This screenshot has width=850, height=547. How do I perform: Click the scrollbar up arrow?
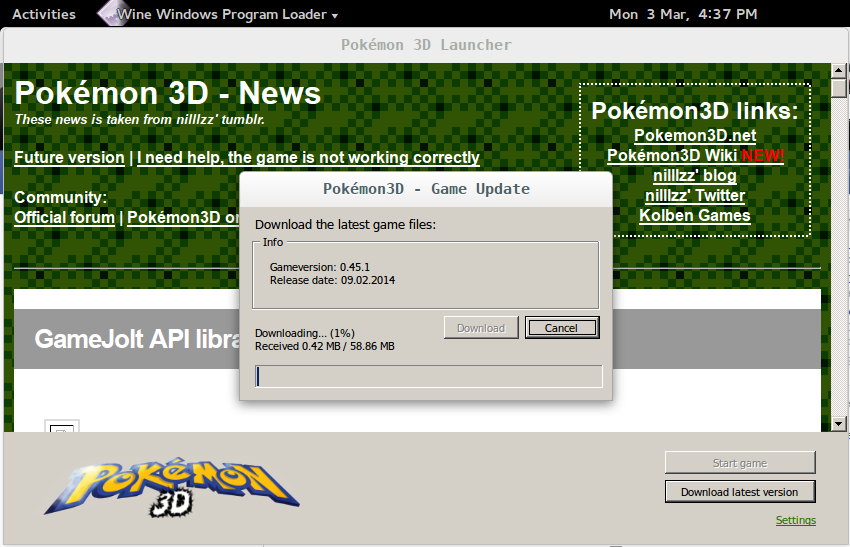coord(839,70)
